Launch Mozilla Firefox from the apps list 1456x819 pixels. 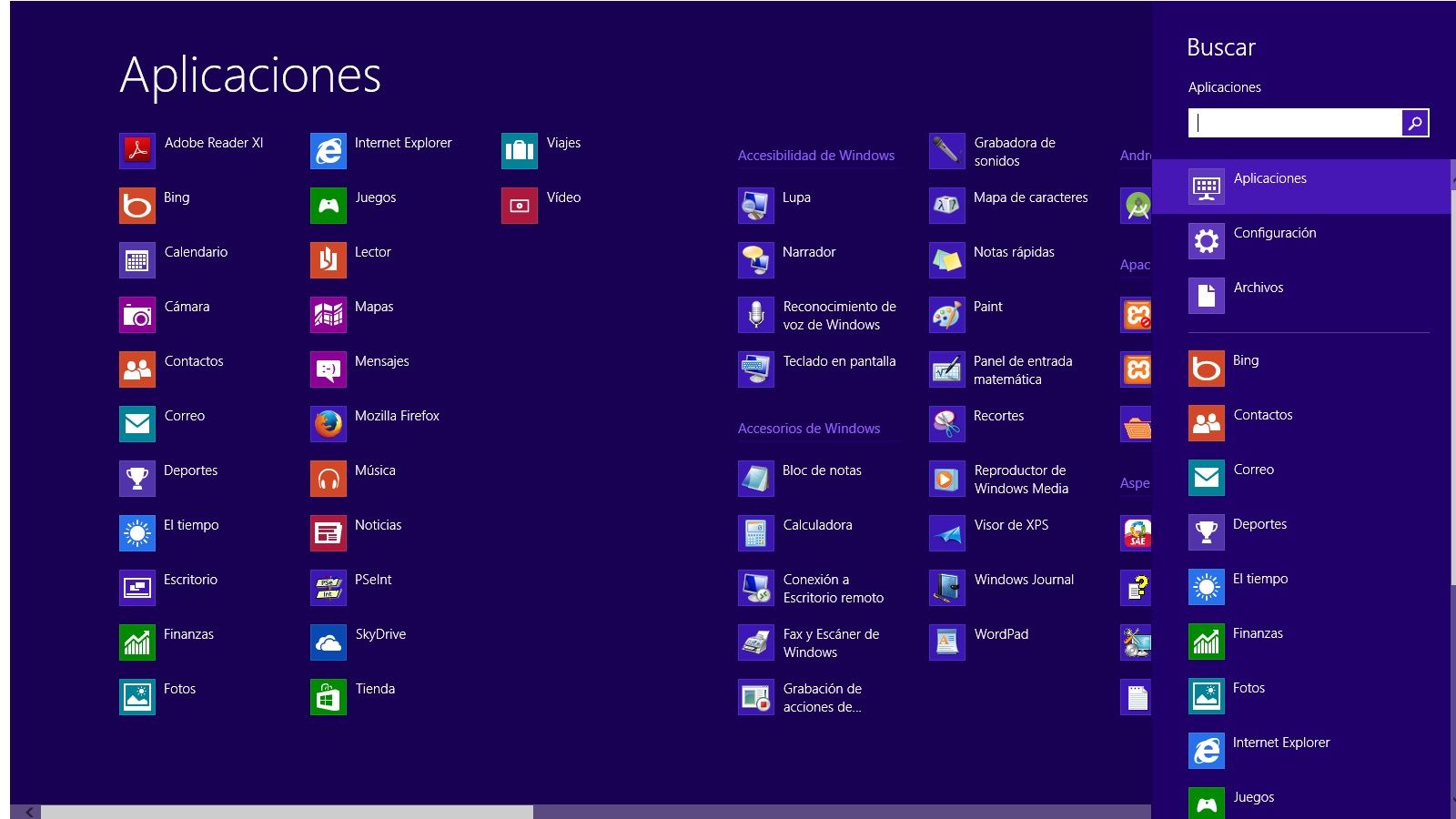pyautogui.click(x=329, y=424)
